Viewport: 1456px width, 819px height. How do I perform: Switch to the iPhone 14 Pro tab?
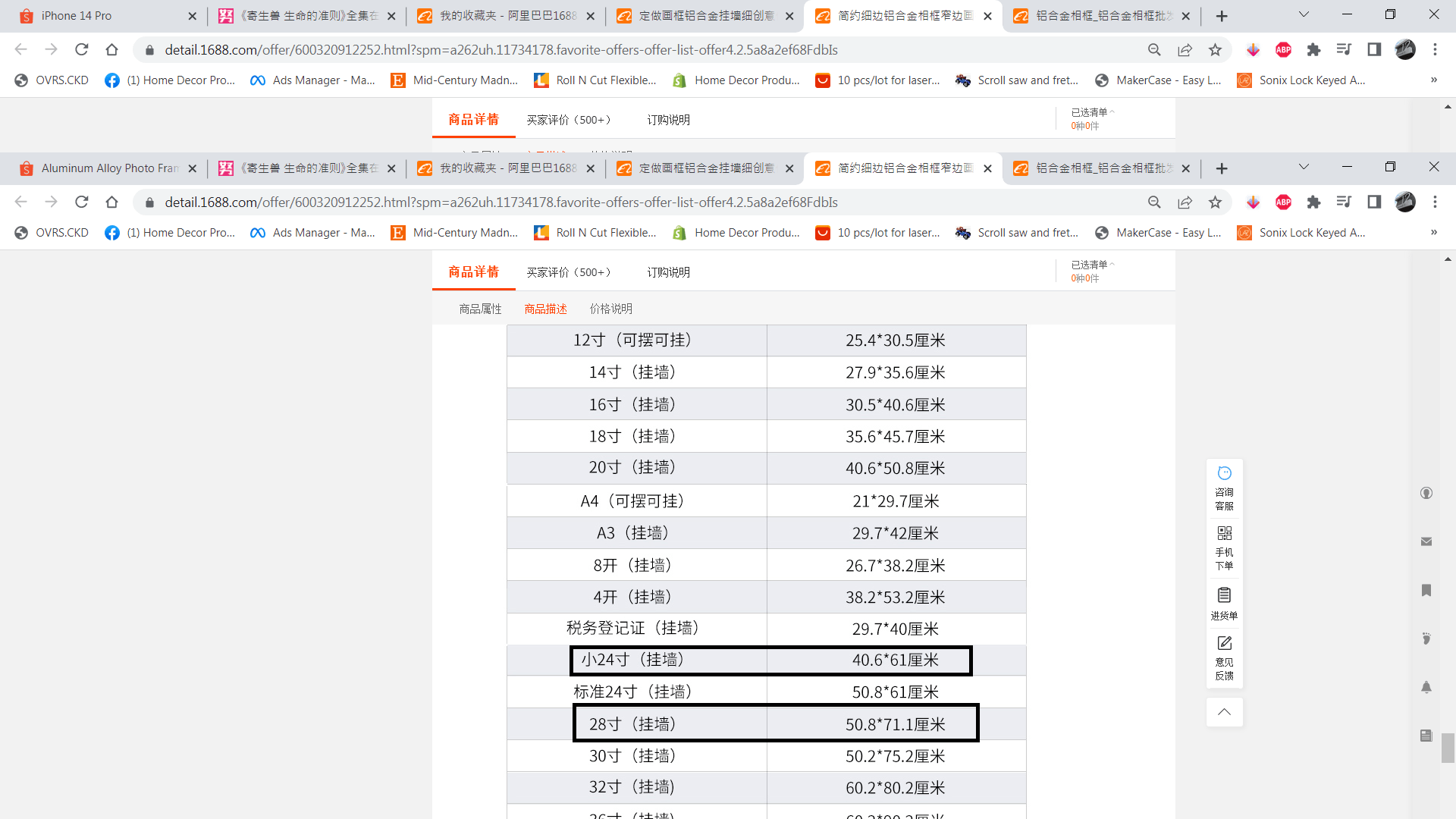click(x=76, y=16)
